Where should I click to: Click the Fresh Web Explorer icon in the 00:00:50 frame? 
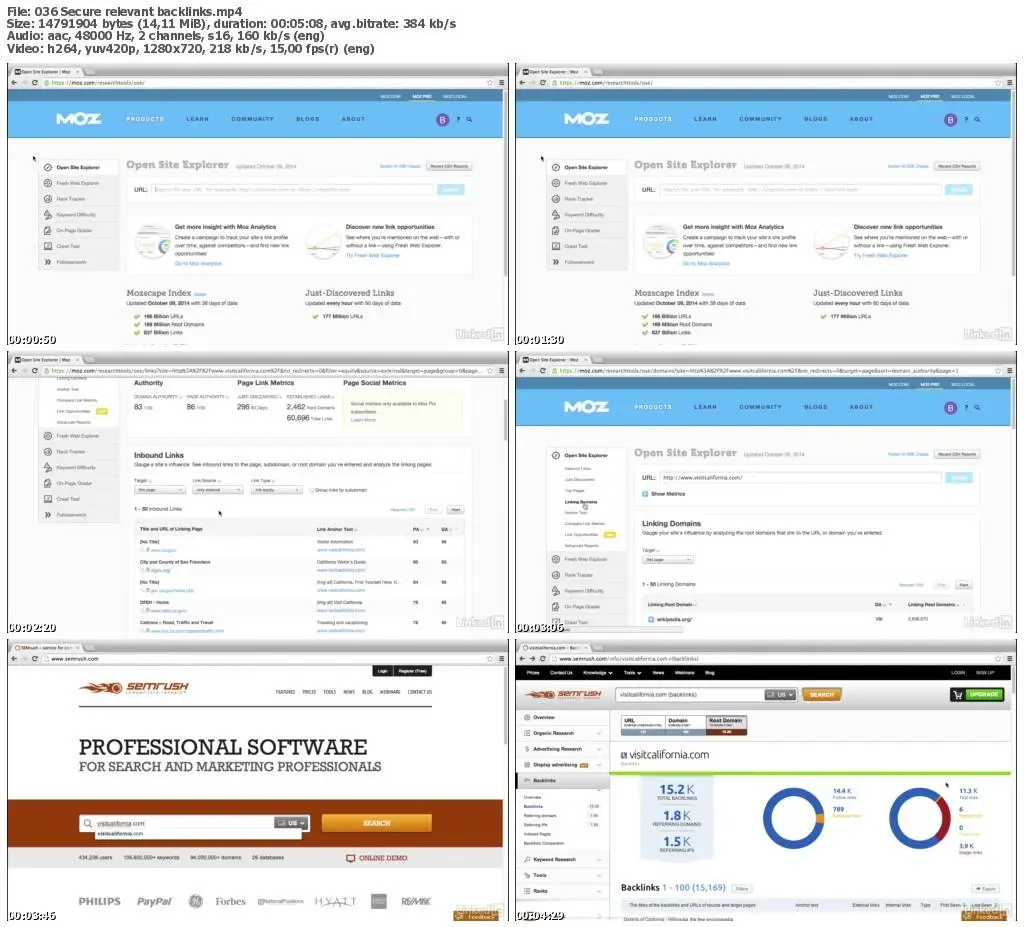(x=48, y=183)
